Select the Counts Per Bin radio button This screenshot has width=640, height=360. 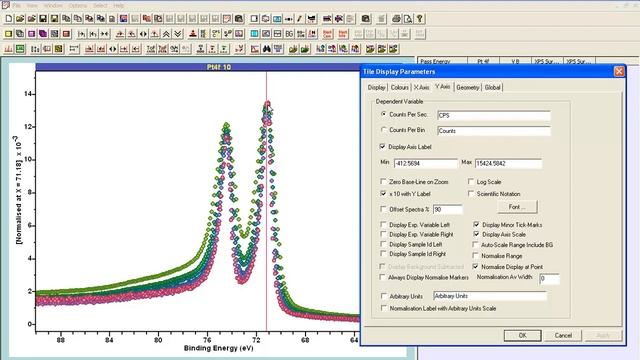tap(383, 130)
